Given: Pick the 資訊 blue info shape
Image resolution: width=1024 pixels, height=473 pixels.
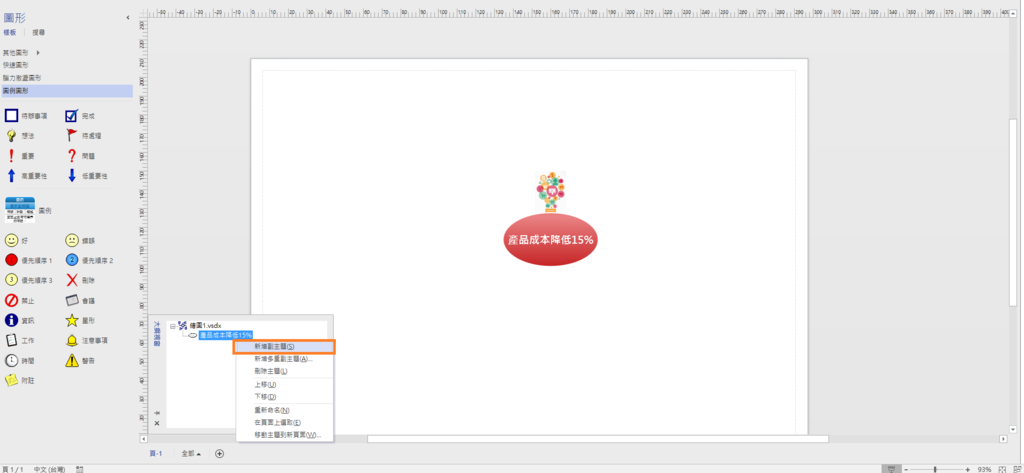Looking at the screenshot, I should (x=11, y=320).
